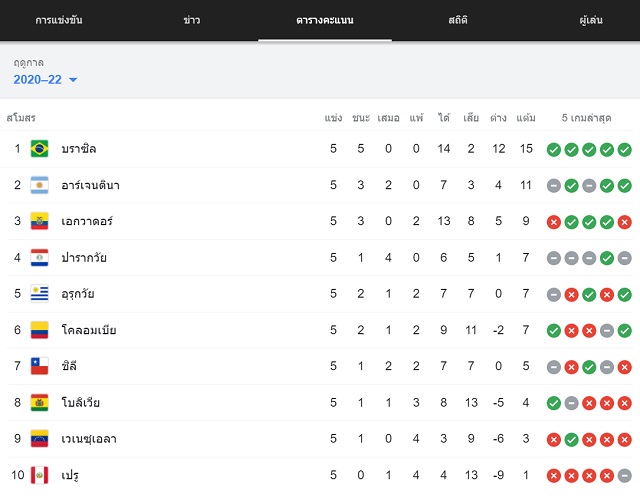The width and height of the screenshot is (640, 504).
Task: Click the Peru flag icon
Action: pyautogui.click(x=40, y=475)
